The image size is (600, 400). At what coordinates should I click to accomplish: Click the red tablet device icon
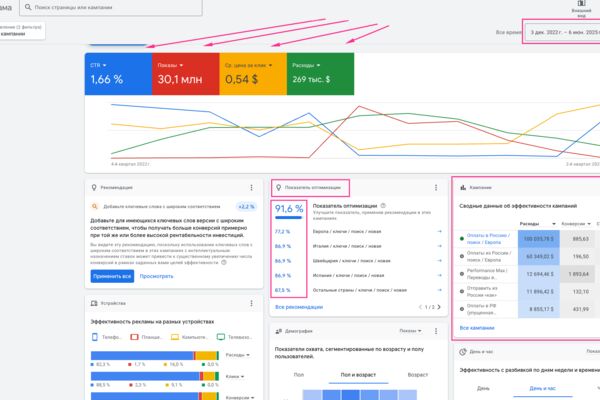[x=134, y=337]
